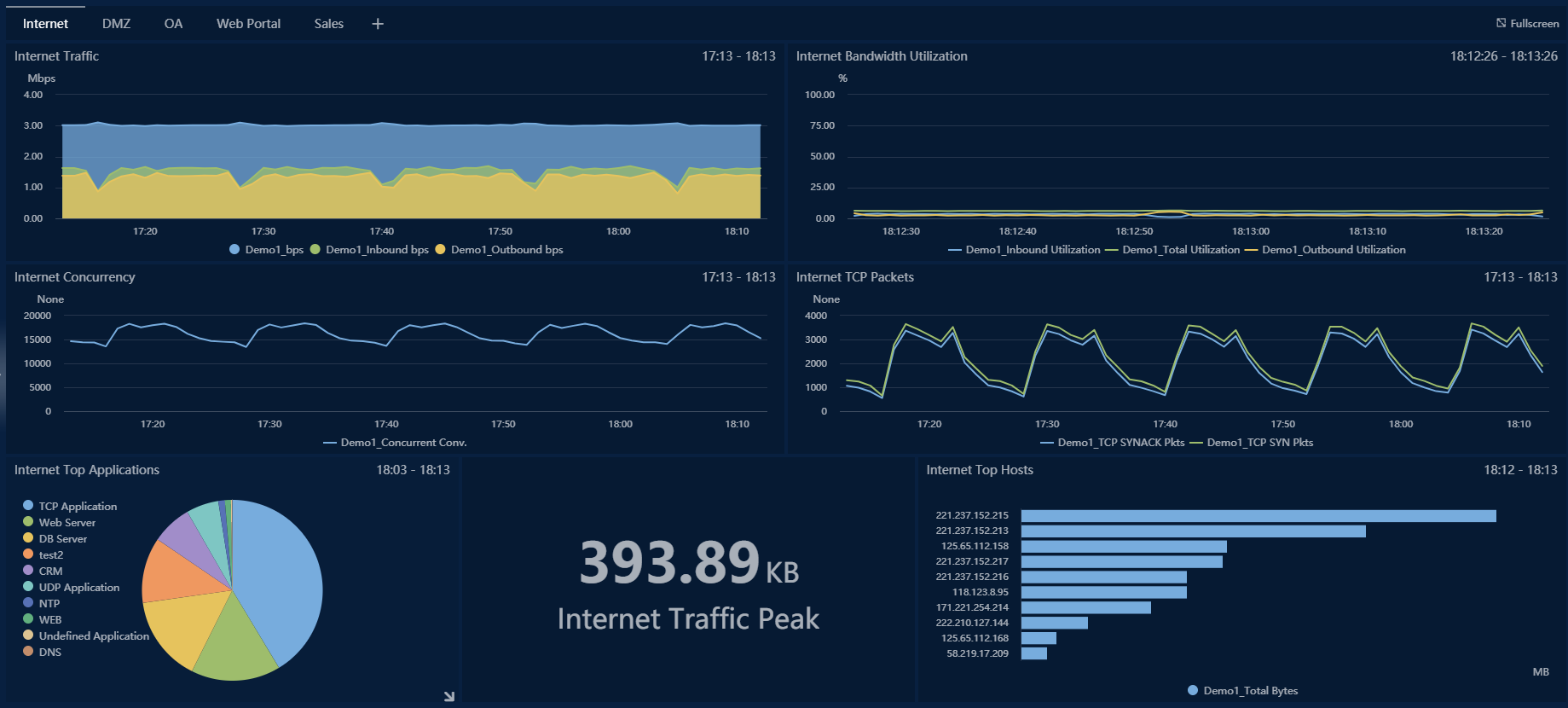Toggle Demo1_bps legend in Internet Traffic

pos(266,249)
